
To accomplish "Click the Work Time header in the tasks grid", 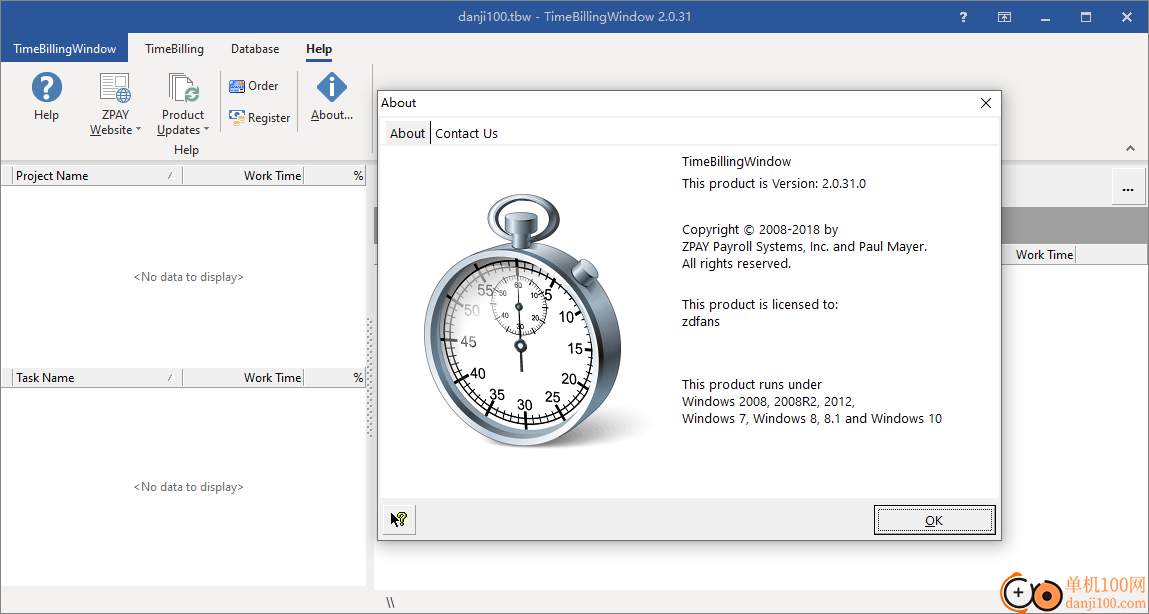I will coord(243,378).
